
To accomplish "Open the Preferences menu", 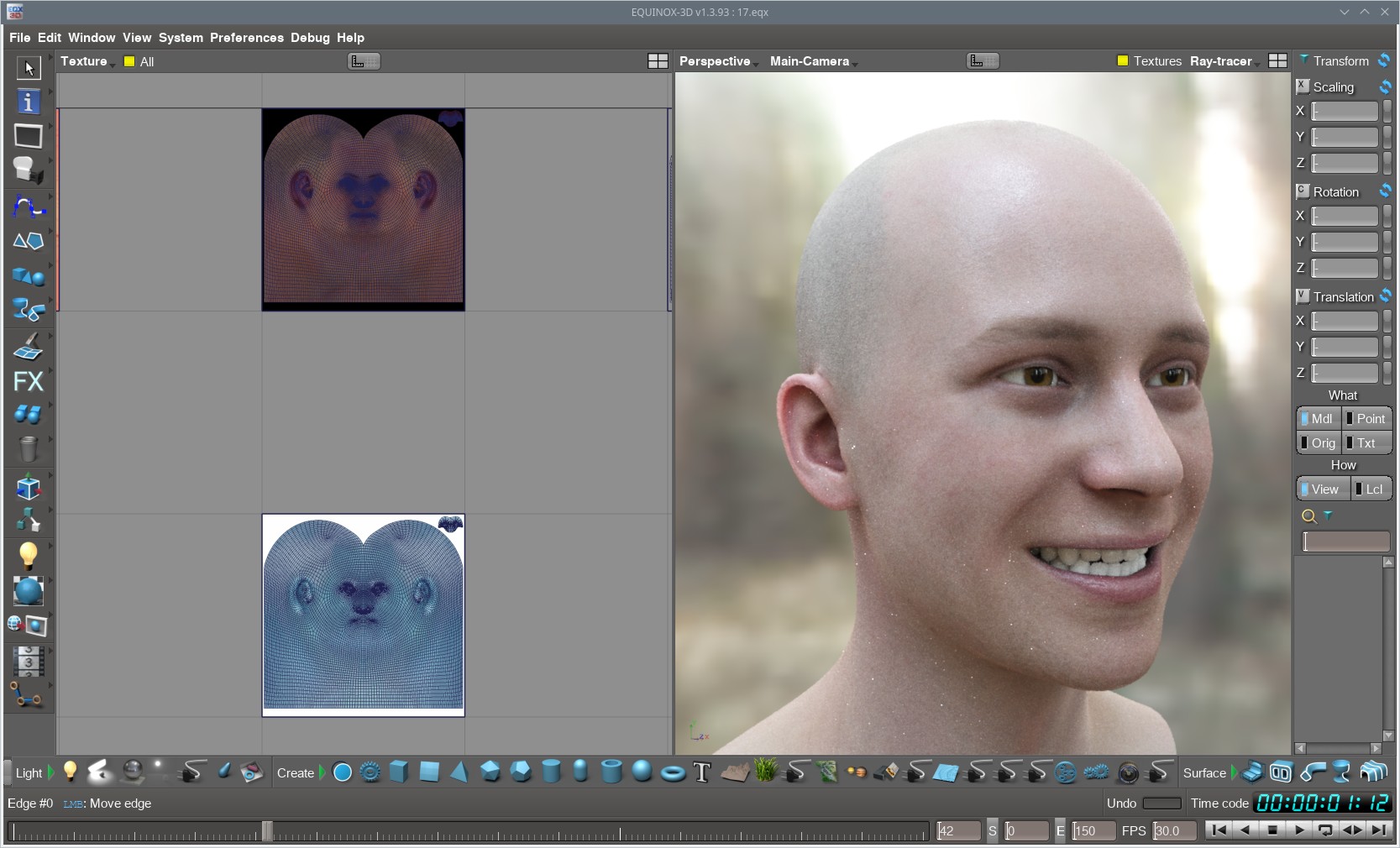I will [x=246, y=38].
